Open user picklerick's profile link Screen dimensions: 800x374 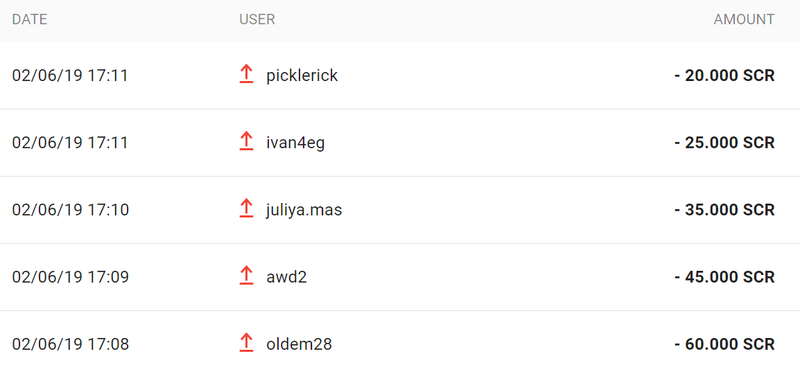pos(302,76)
